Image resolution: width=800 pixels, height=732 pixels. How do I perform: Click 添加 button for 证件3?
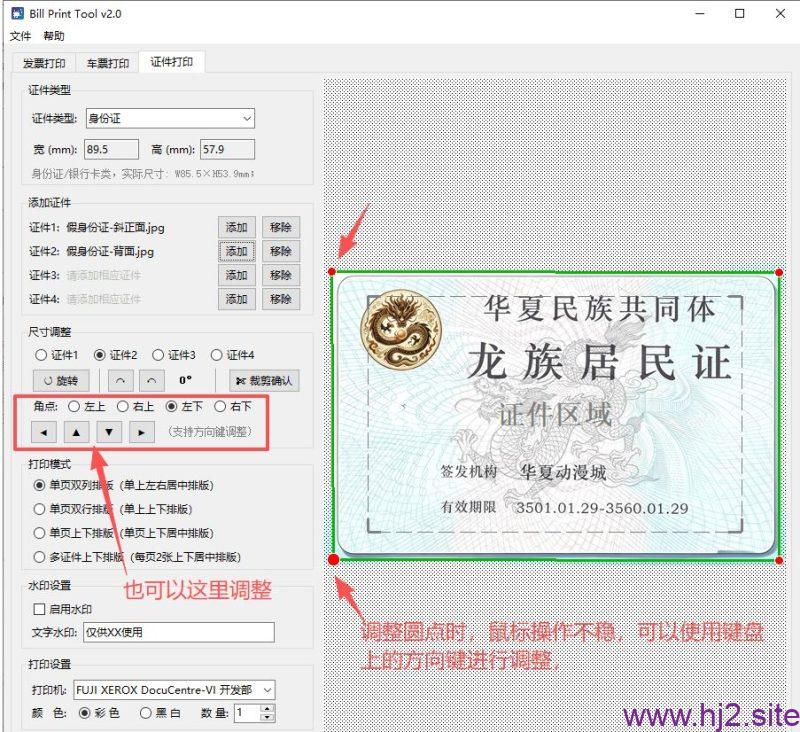(x=237, y=275)
